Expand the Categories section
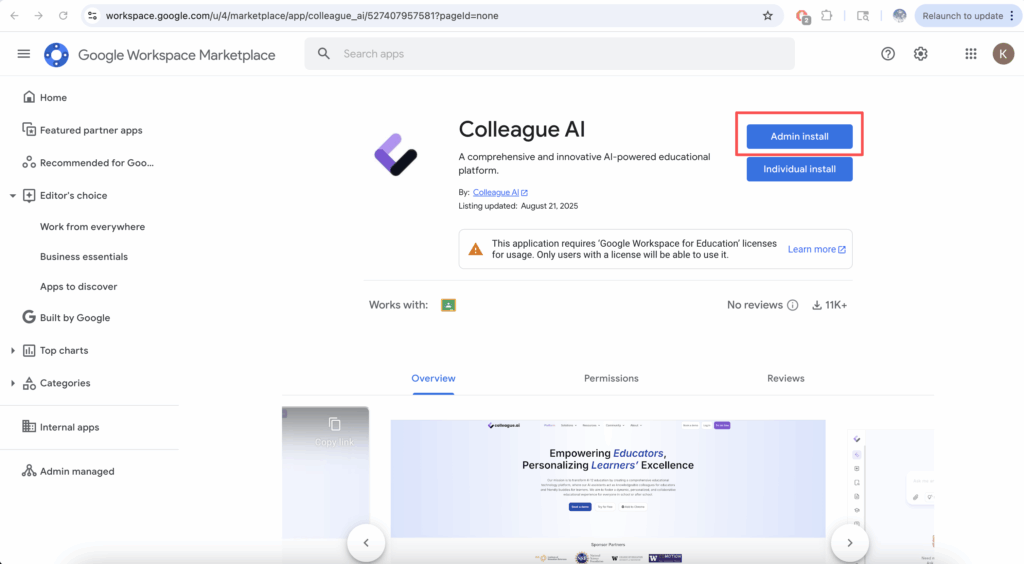 (13, 383)
